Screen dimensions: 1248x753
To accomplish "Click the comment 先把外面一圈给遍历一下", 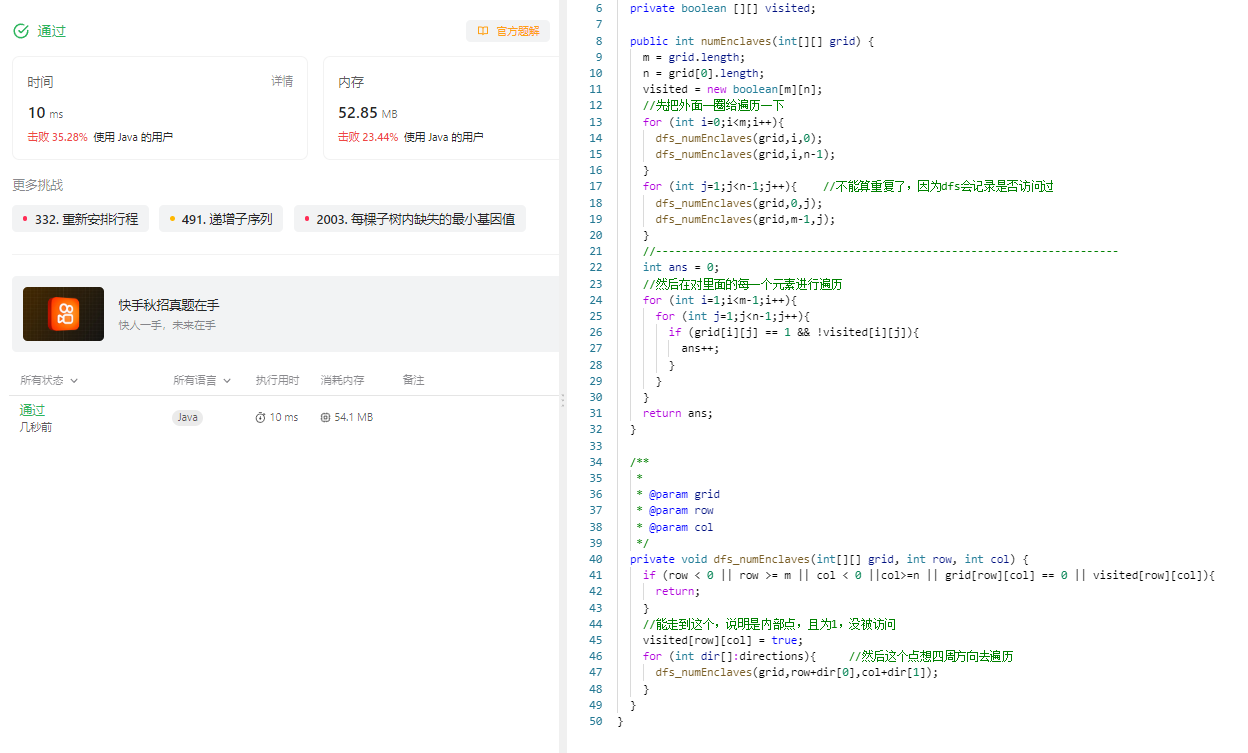I will pyautogui.click(x=713, y=105).
